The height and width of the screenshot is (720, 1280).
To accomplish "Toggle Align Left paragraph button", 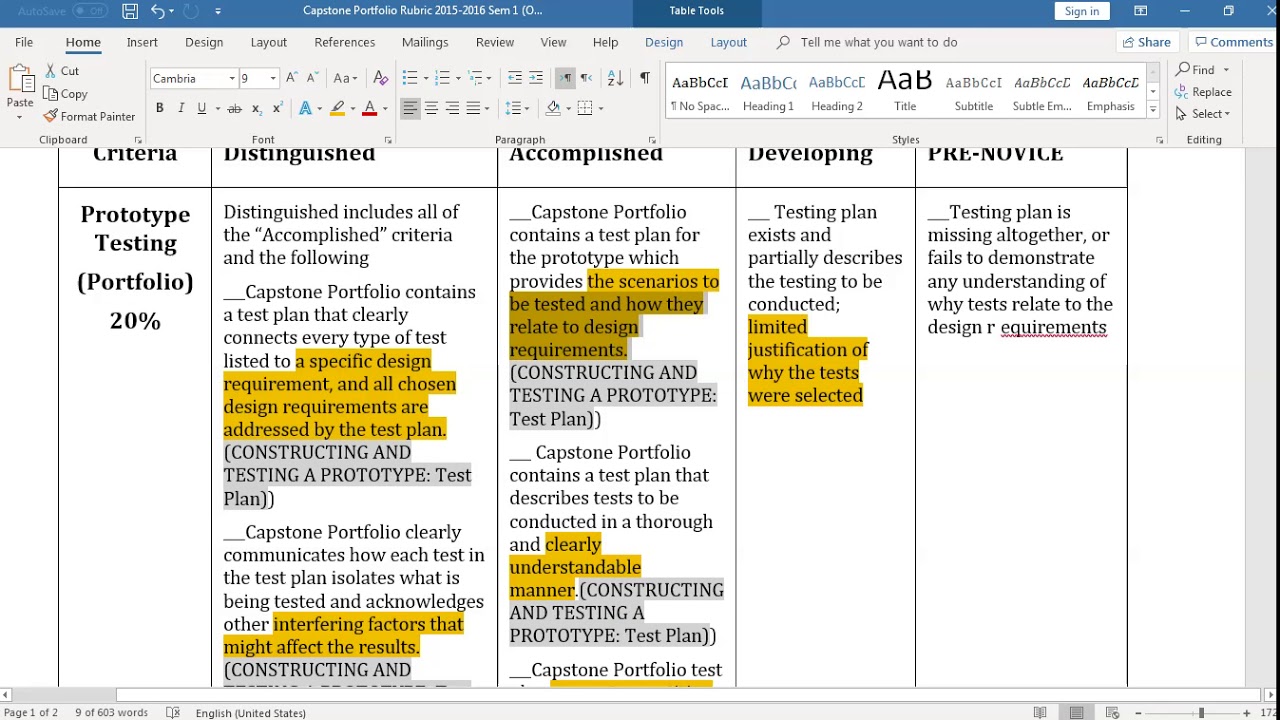I will click(x=410, y=108).
